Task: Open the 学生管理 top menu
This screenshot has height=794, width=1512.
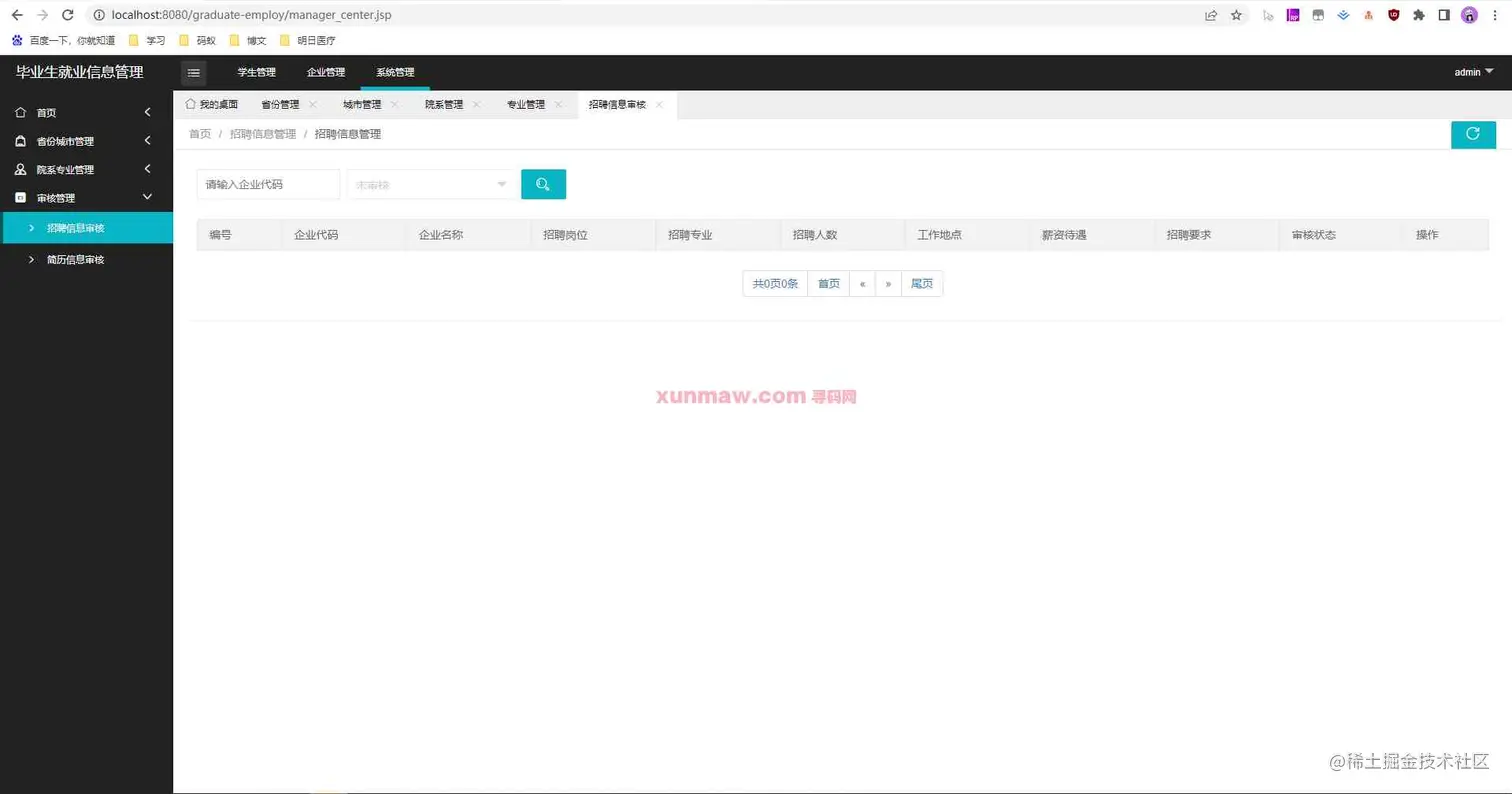Action: point(256,72)
